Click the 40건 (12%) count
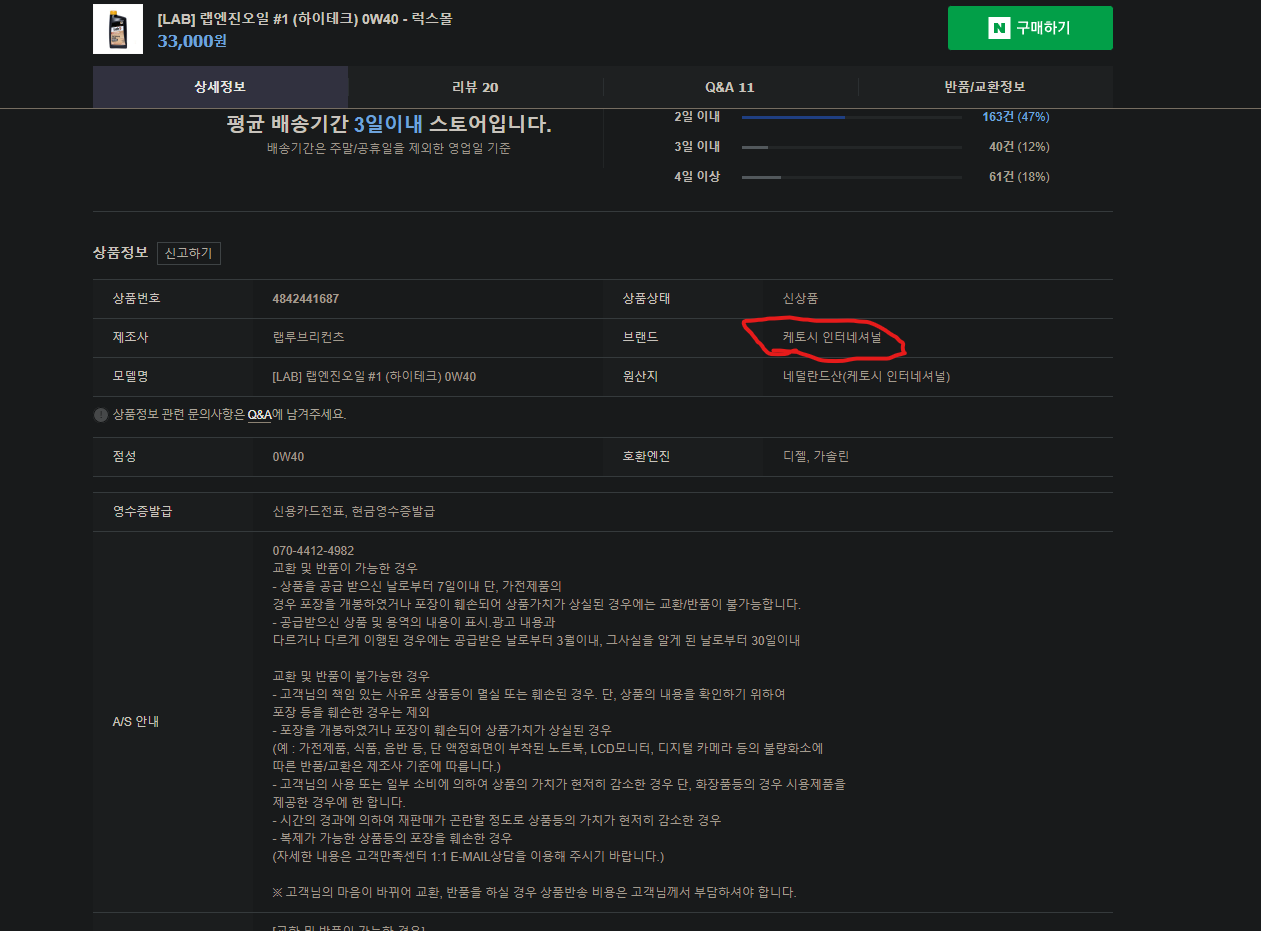 (1019, 147)
